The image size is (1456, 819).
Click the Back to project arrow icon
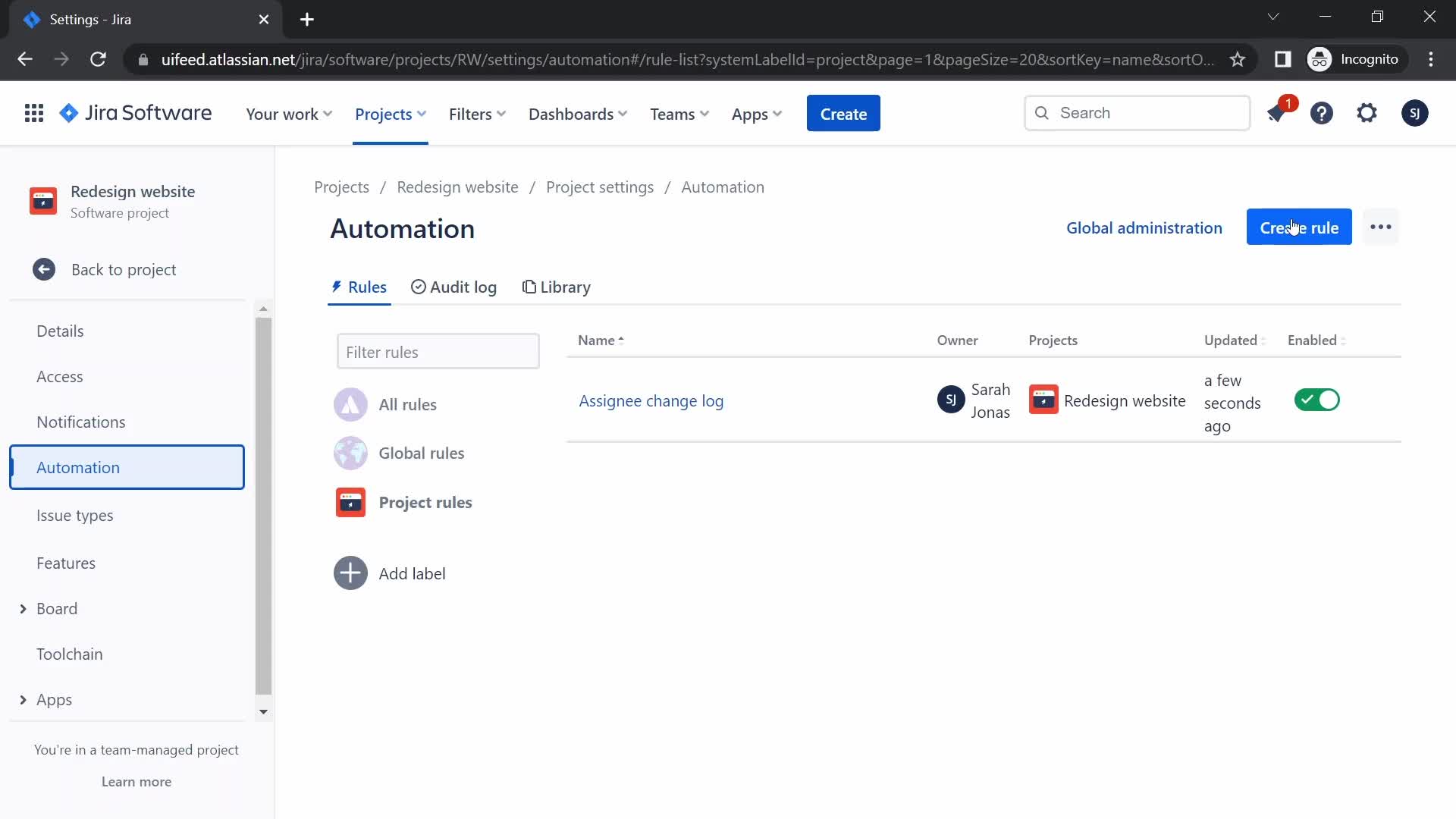pyautogui.click(x=44, y=268)
